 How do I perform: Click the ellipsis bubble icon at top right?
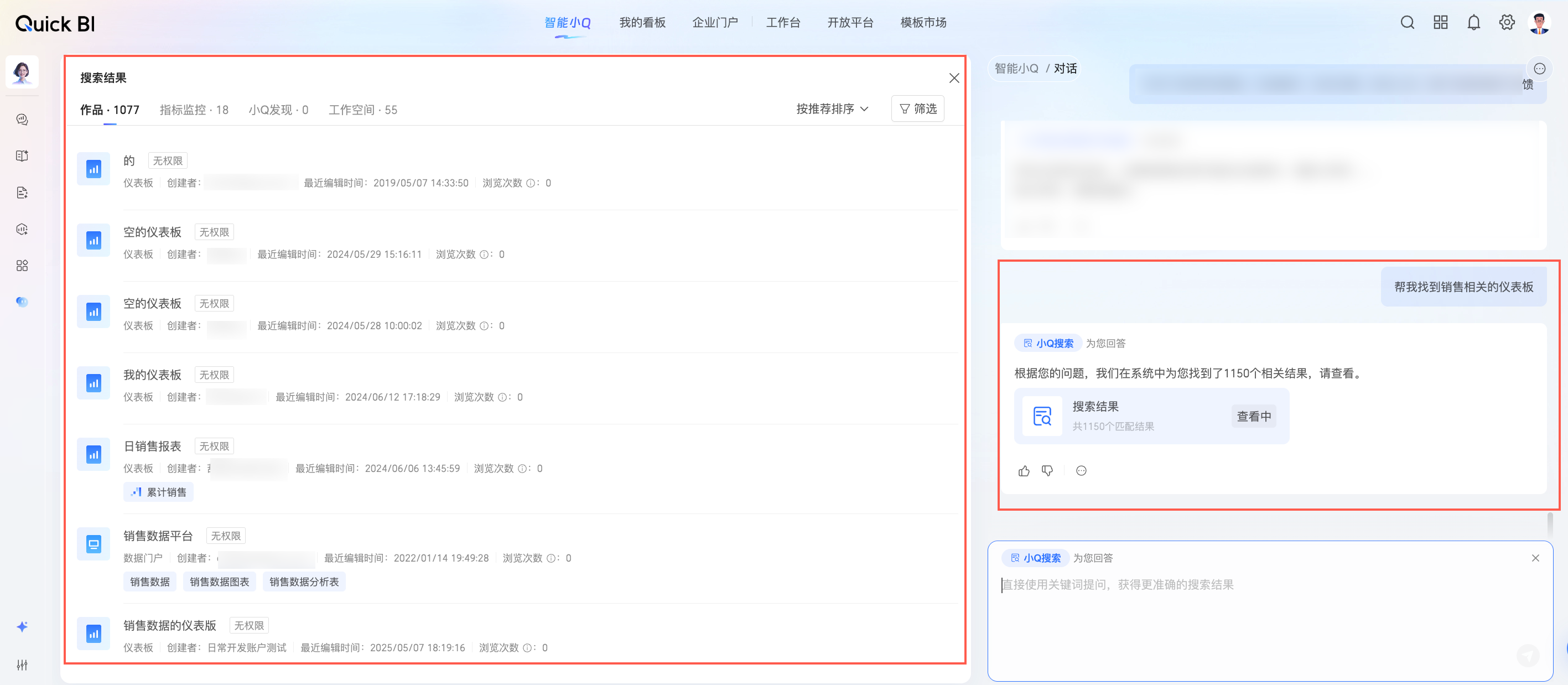[1539, 69]
